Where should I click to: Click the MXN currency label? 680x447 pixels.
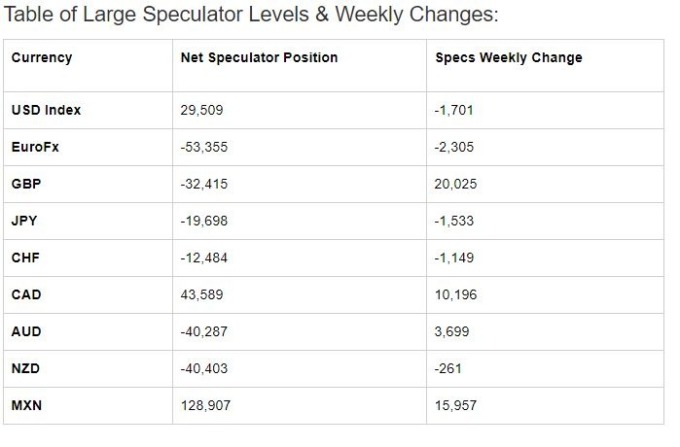click(26, 405)
